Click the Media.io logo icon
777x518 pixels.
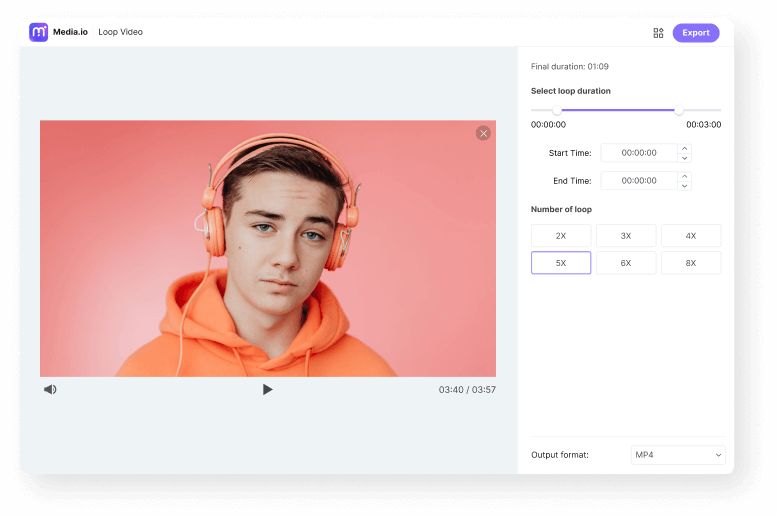(x=39, y=32)
